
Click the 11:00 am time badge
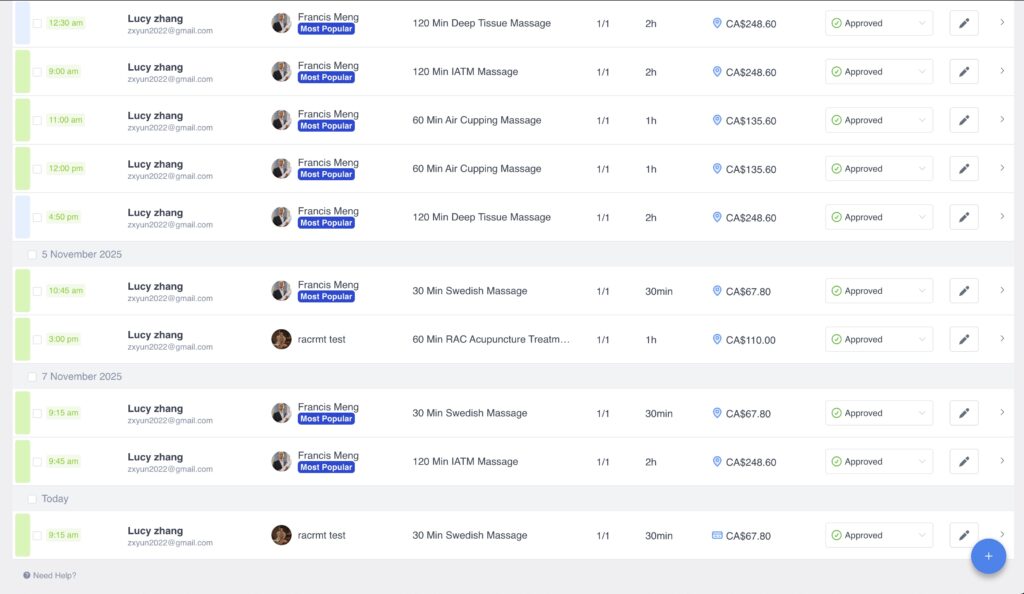pos(65,120)
